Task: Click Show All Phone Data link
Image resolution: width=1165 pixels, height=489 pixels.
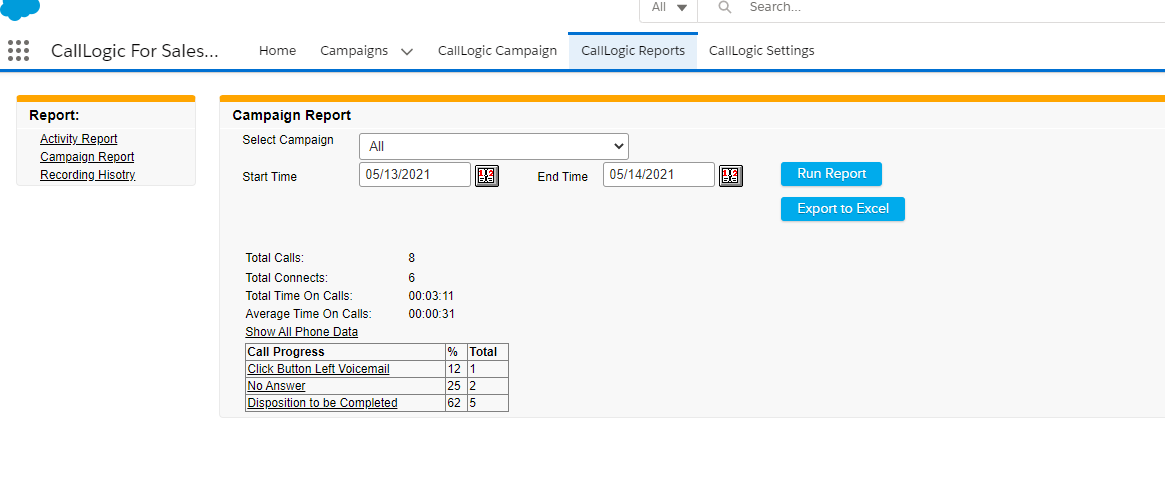Action: [x=302, y=331]
